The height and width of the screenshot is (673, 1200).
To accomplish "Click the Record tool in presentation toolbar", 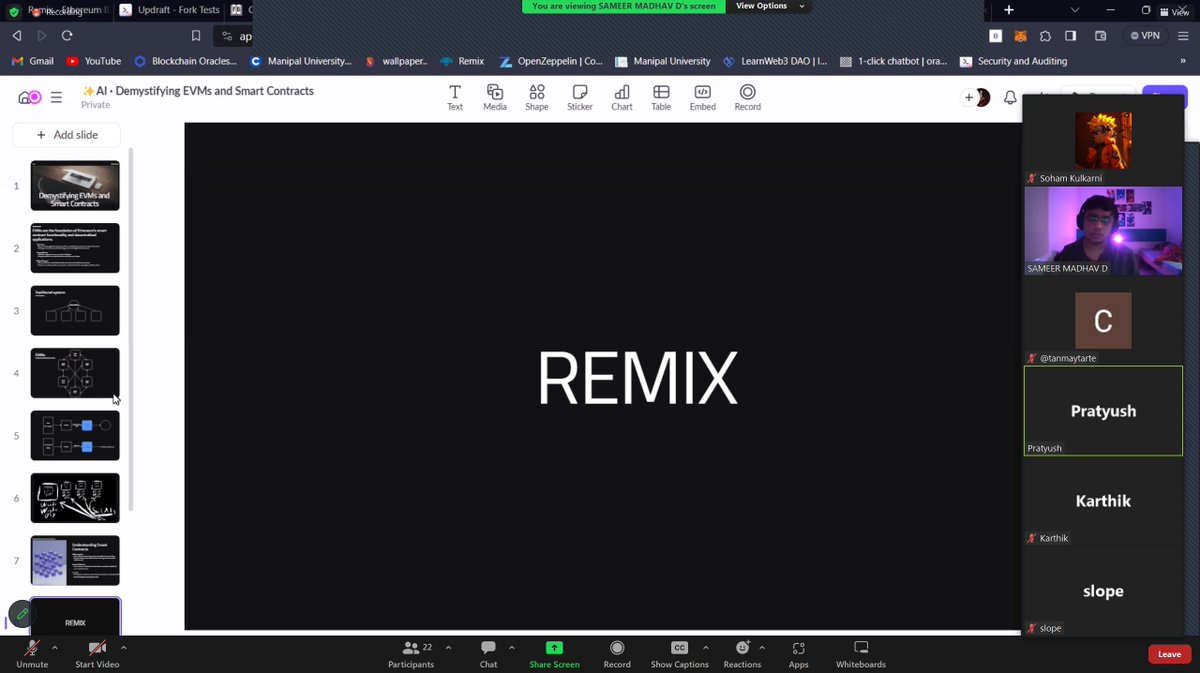I will pos(748,96).
